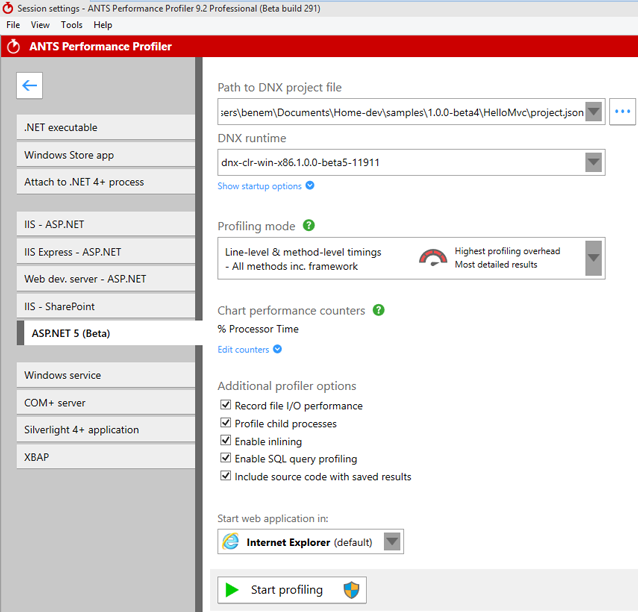Open the File menu
The width and height of the screenshot is (638, 612).
coord(13,25)
